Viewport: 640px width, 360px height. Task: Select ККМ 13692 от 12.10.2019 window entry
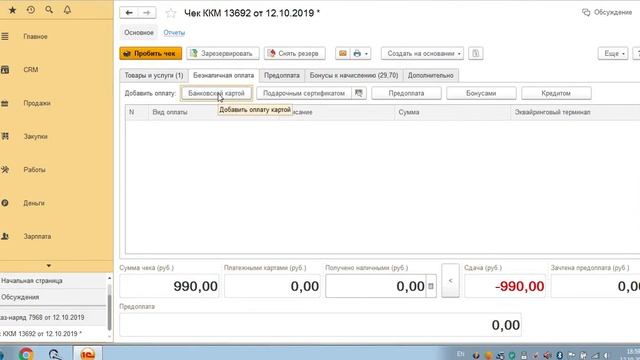coord(53,334)
